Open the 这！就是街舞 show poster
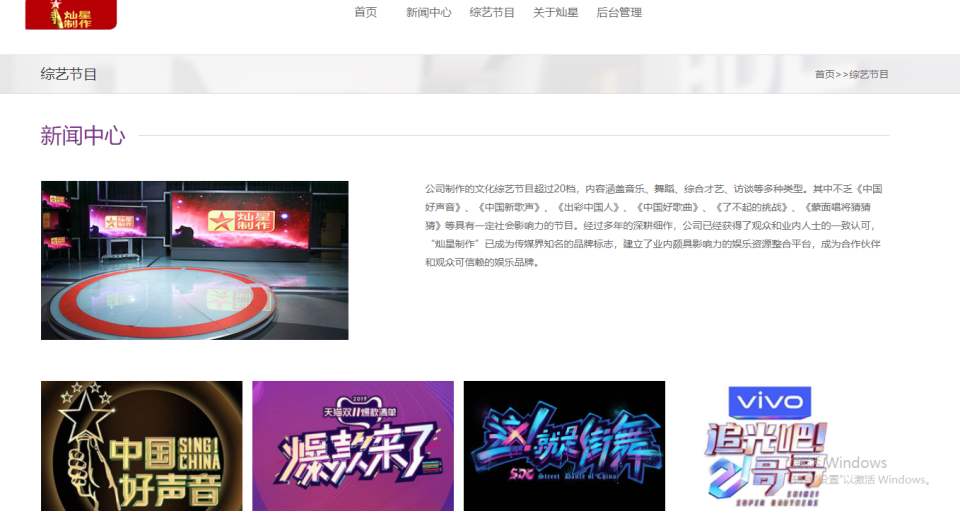This screenshot has width=960, height=511. [564, 446]
